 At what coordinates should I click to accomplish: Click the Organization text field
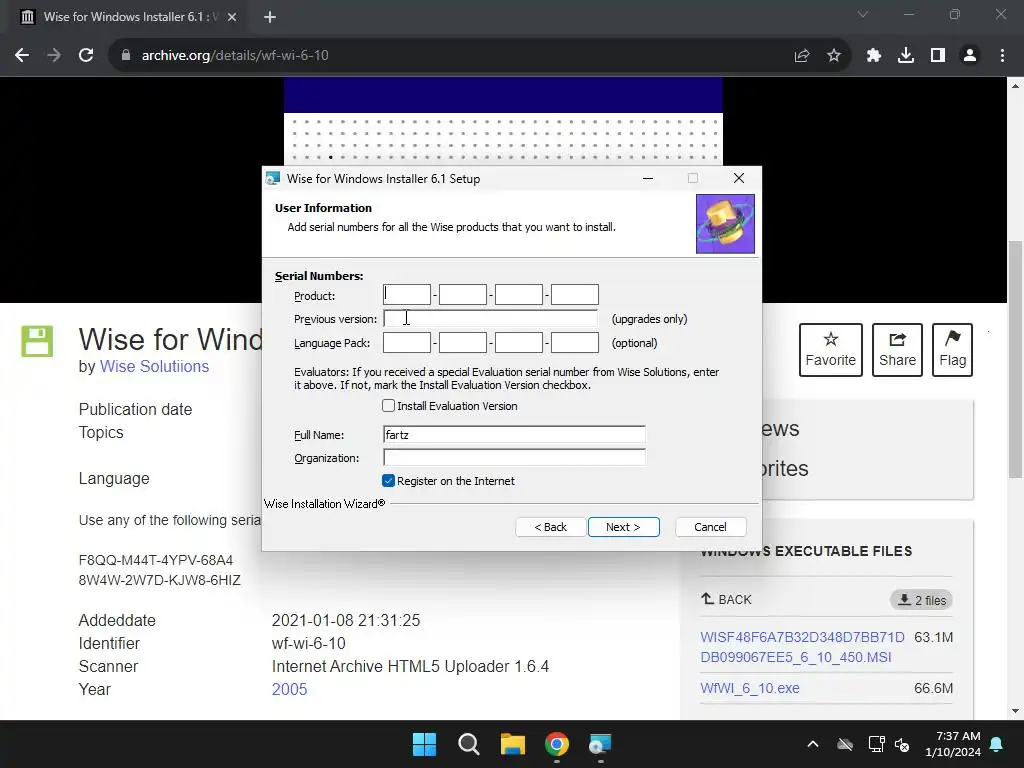click(x=515, y=458)
